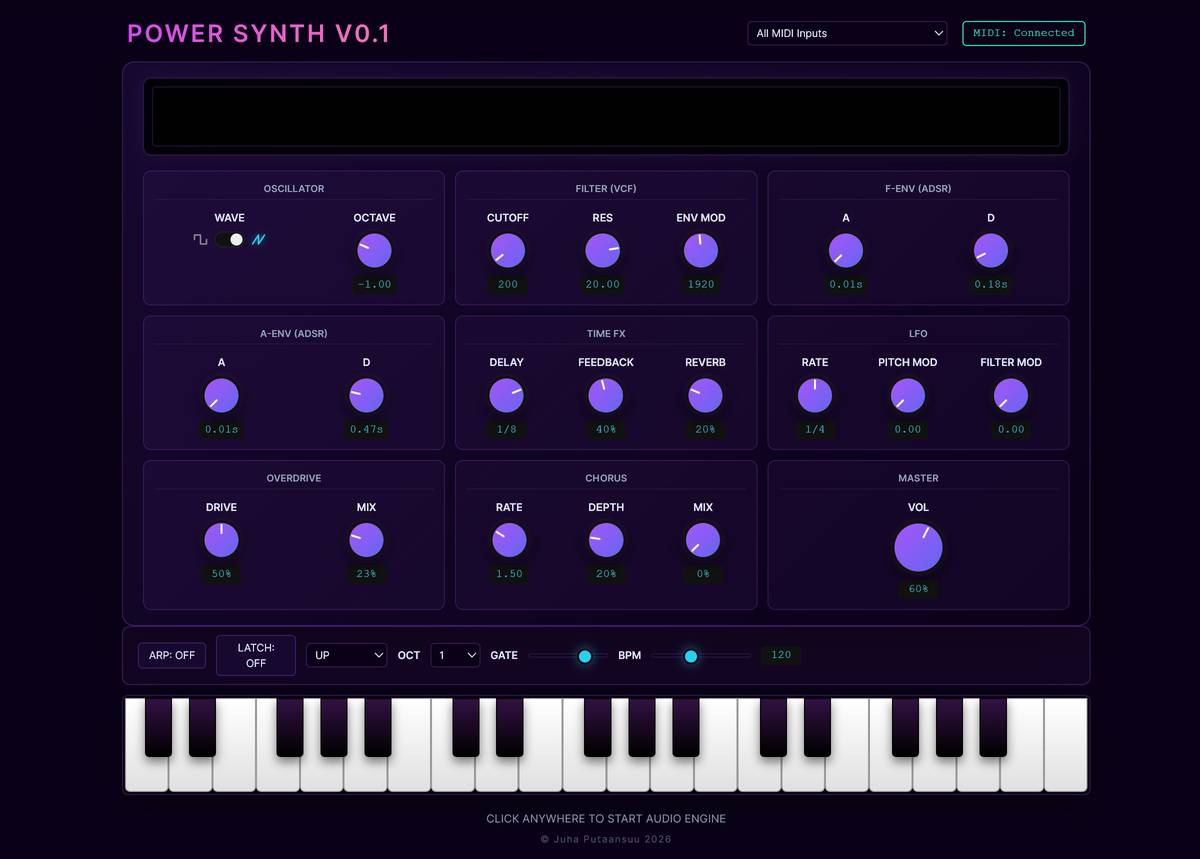Turn on LATCH mode
Viewport: 1200px width, 859px height.
click(255, 655)
